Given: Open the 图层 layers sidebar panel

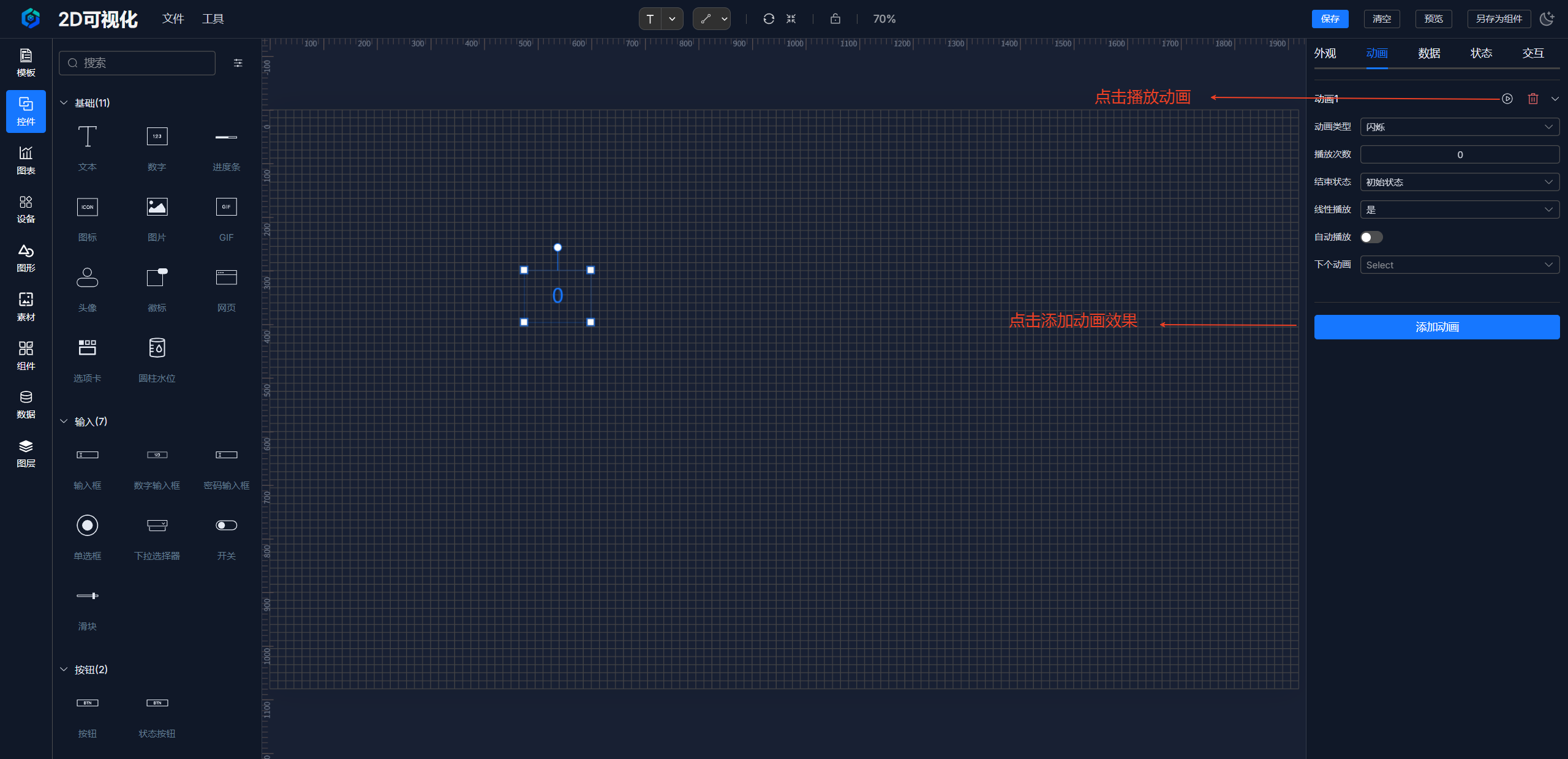Looking at the screenshot, I should [x=26, y=453].
